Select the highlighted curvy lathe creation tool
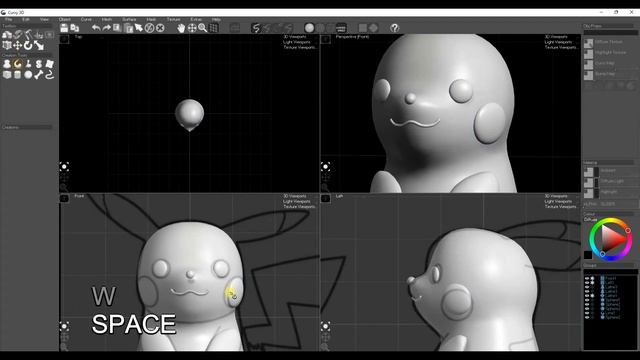640x360 pixels. tap(17, 64)
